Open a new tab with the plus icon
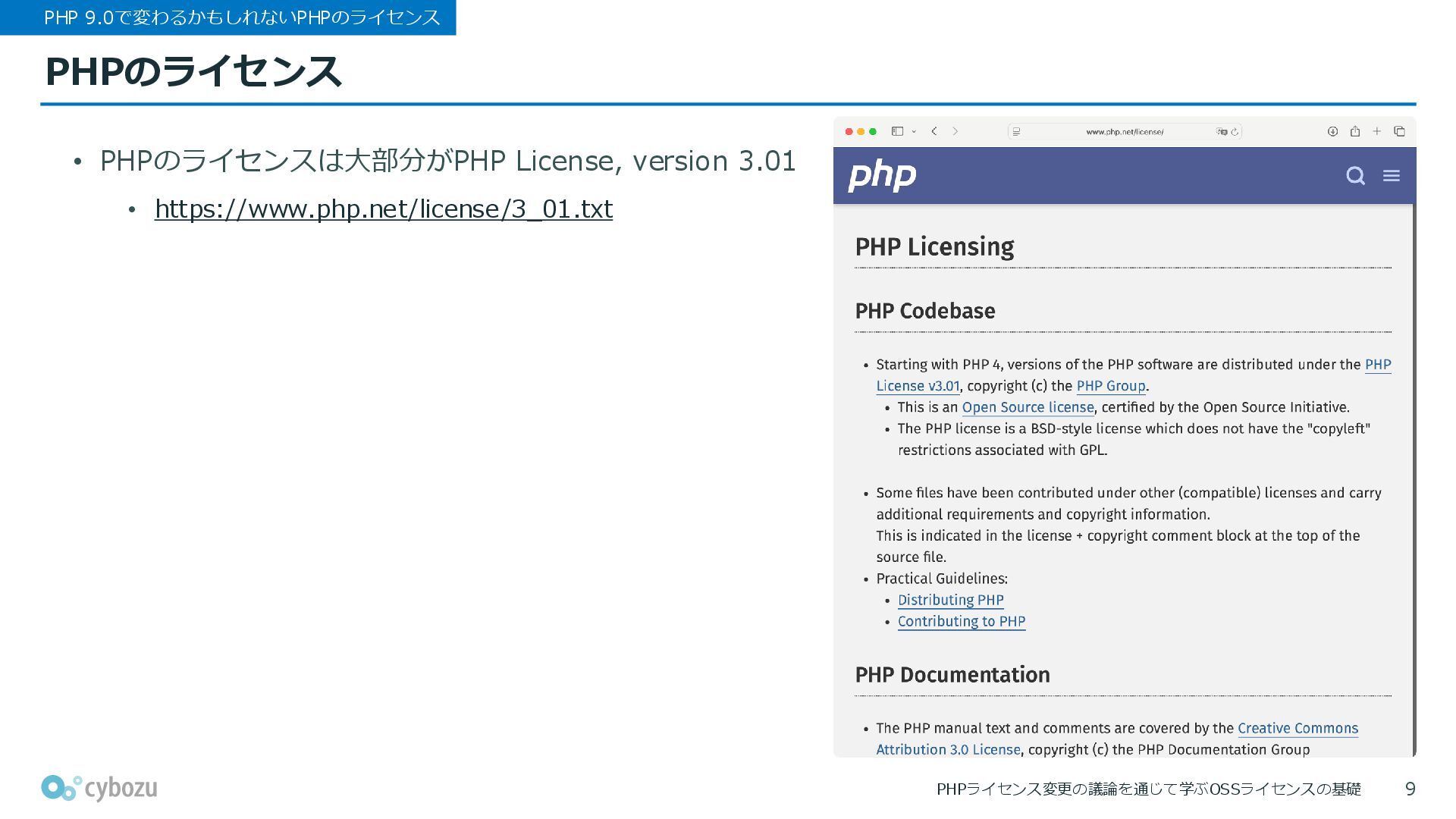Viewport: 1456px width, 819px height. [x=1377, y=131]
